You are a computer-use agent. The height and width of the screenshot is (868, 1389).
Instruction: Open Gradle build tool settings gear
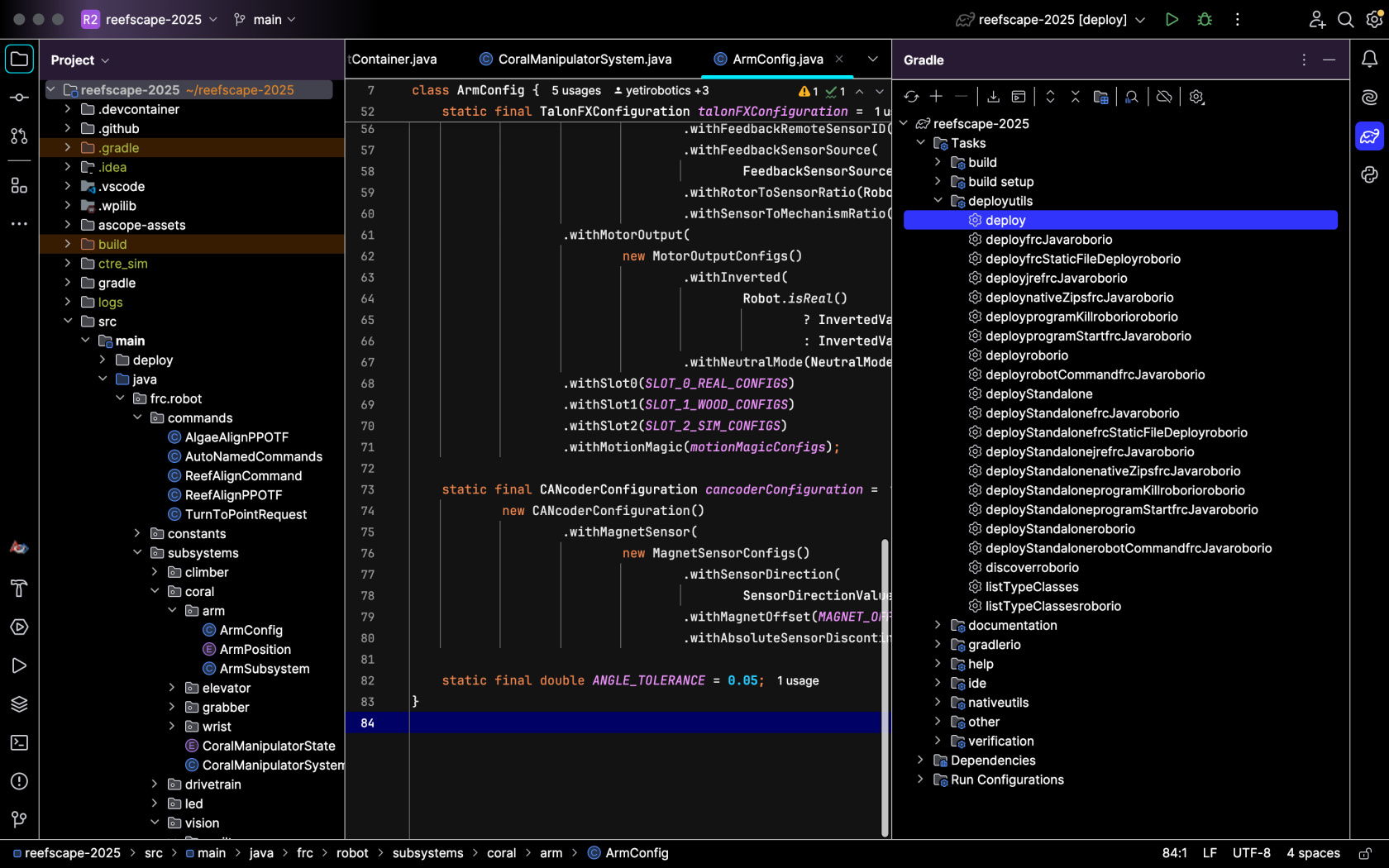click(x=1196, y=97)
